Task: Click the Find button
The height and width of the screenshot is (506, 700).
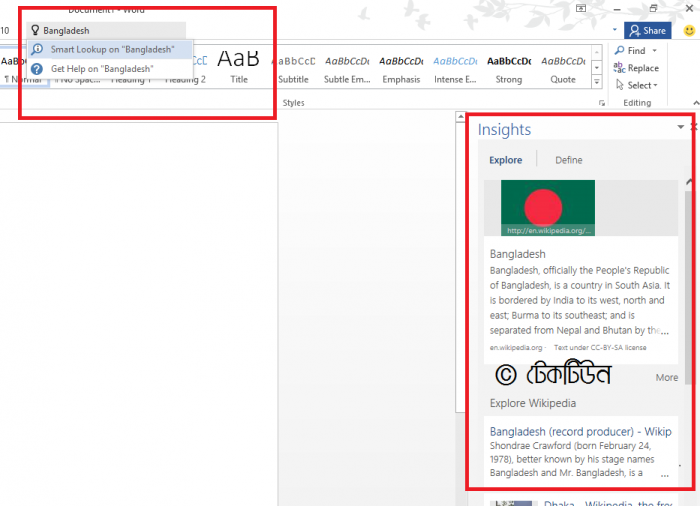Action: click(x=630, y=50)
